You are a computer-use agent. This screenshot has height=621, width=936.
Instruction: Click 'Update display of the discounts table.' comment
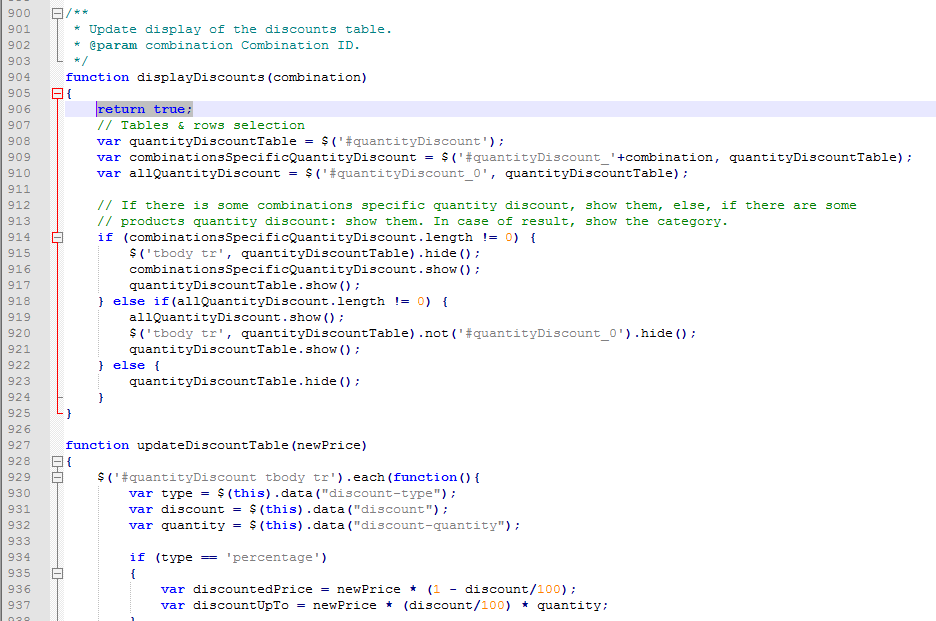pos(240,29)
